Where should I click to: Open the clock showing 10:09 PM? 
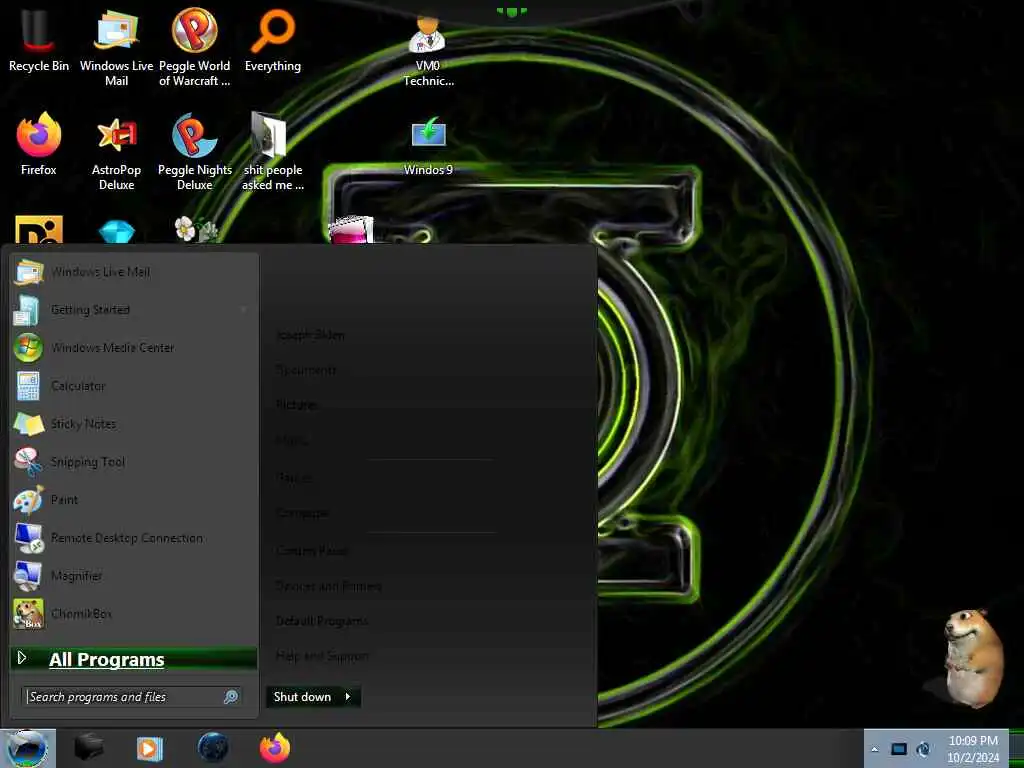[x=973, y=749]
